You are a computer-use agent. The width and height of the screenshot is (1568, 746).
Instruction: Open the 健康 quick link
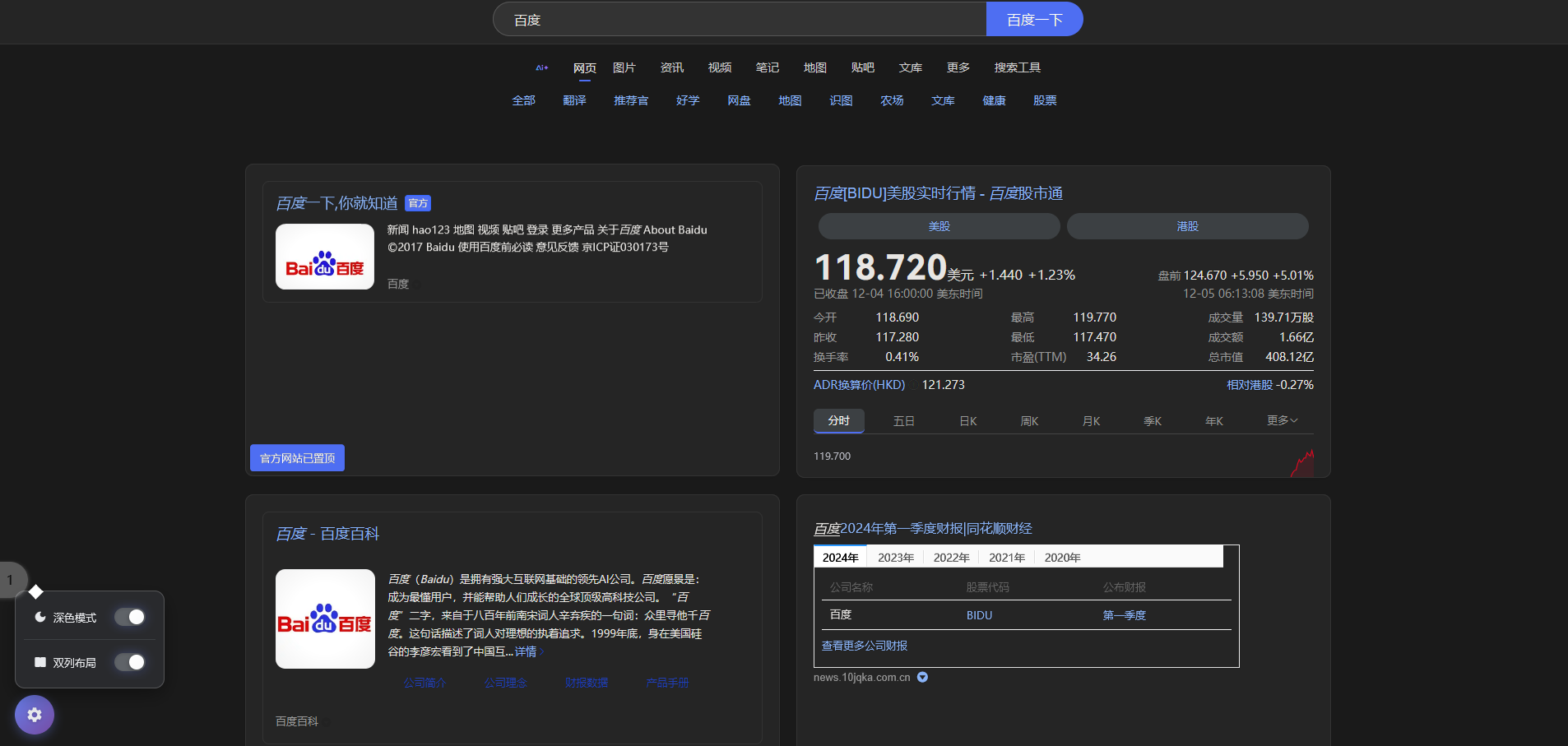994,100
